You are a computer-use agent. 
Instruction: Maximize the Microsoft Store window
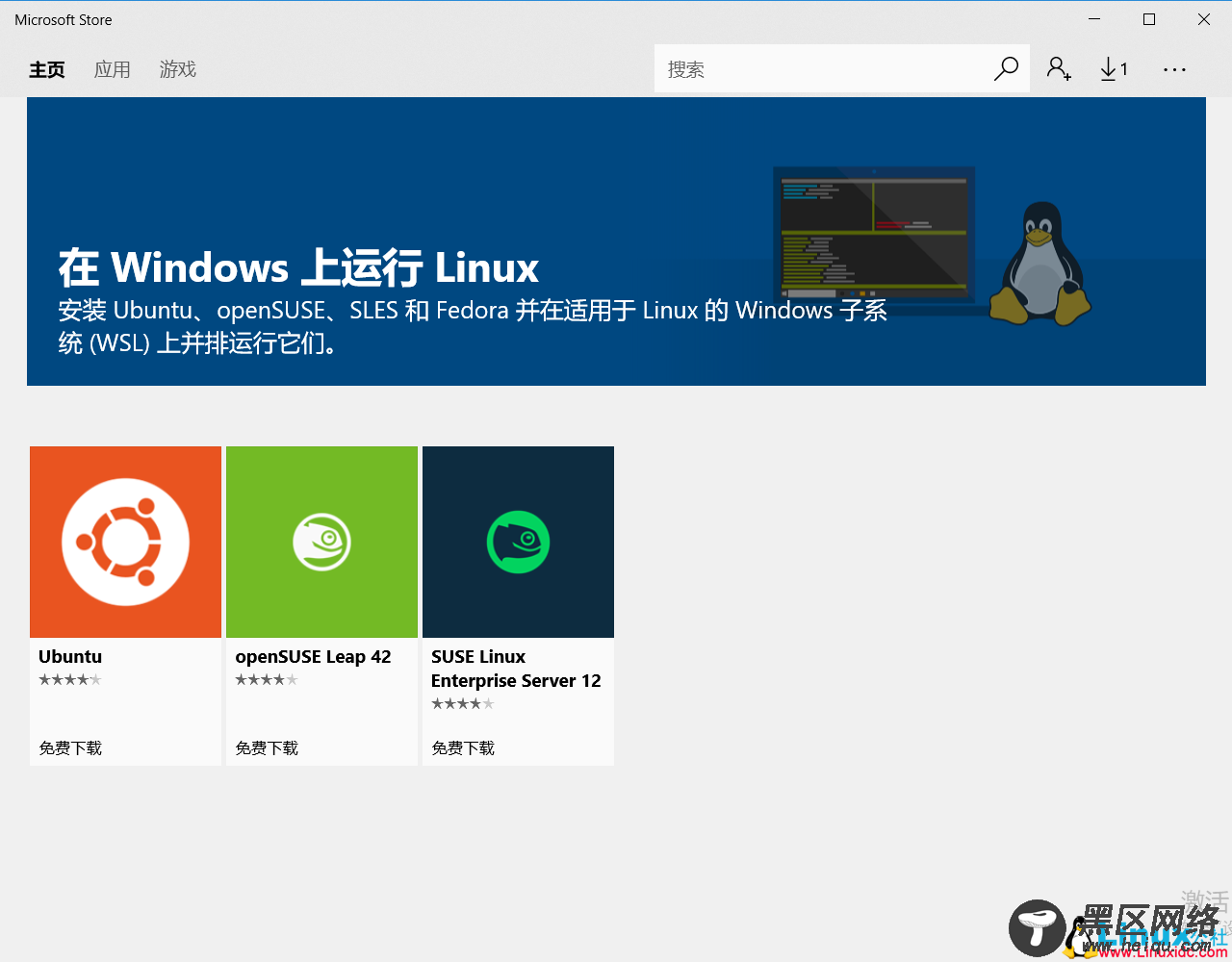click(1149, 19)
